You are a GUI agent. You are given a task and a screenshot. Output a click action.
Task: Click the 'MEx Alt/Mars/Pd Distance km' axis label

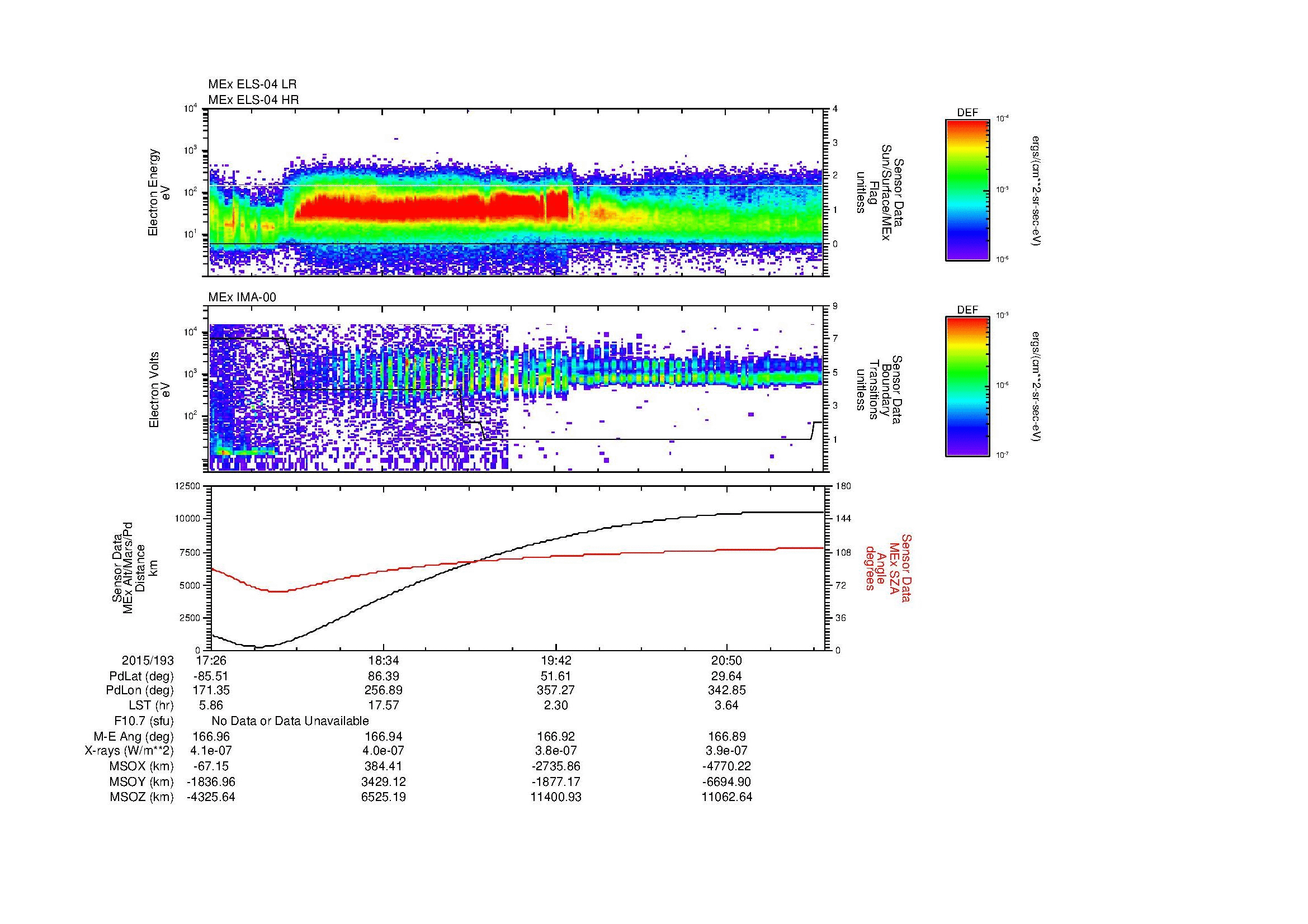(x=135, y=567)
